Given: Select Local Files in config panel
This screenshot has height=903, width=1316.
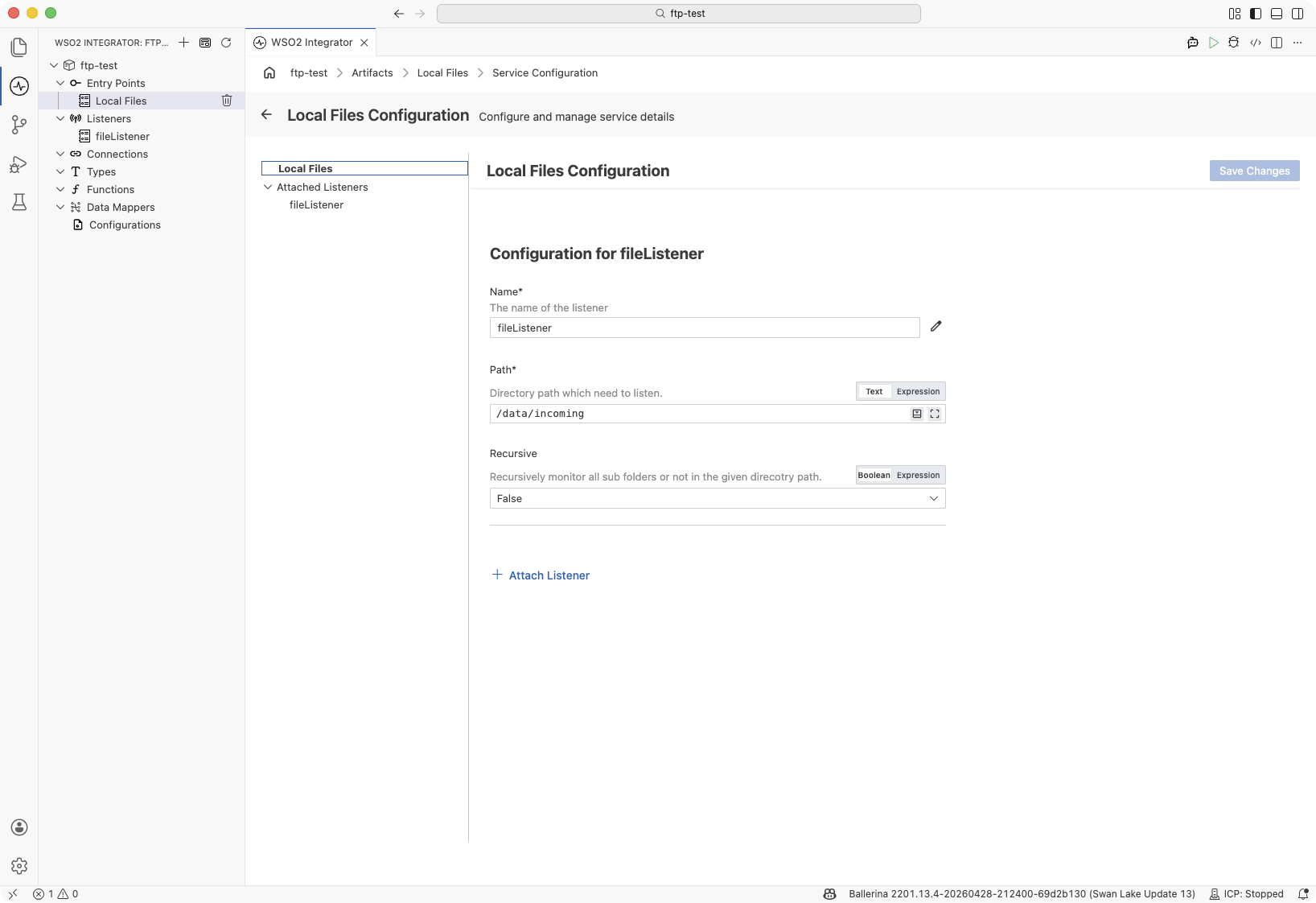Looking at the screenshot, I should pos(364,168).
